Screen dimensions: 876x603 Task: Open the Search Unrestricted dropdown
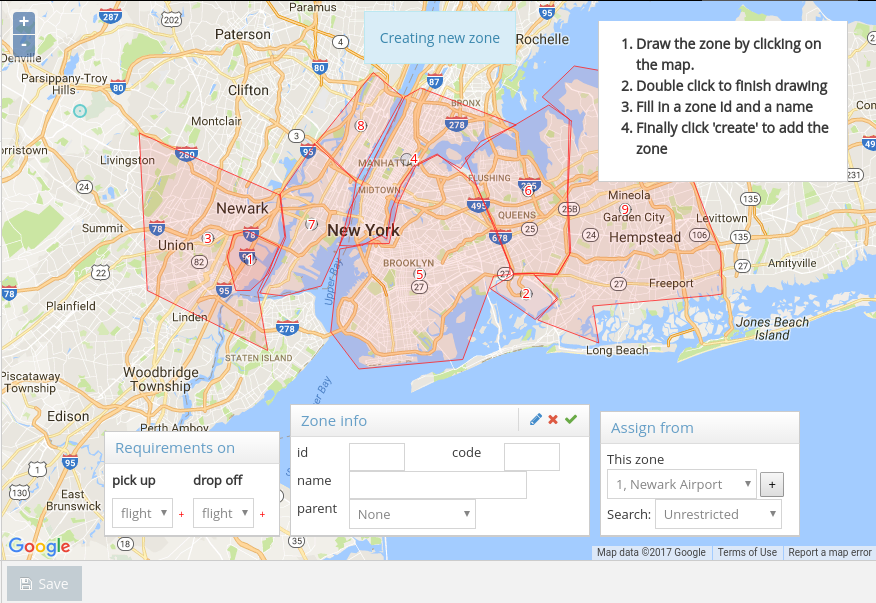point(718,514)
